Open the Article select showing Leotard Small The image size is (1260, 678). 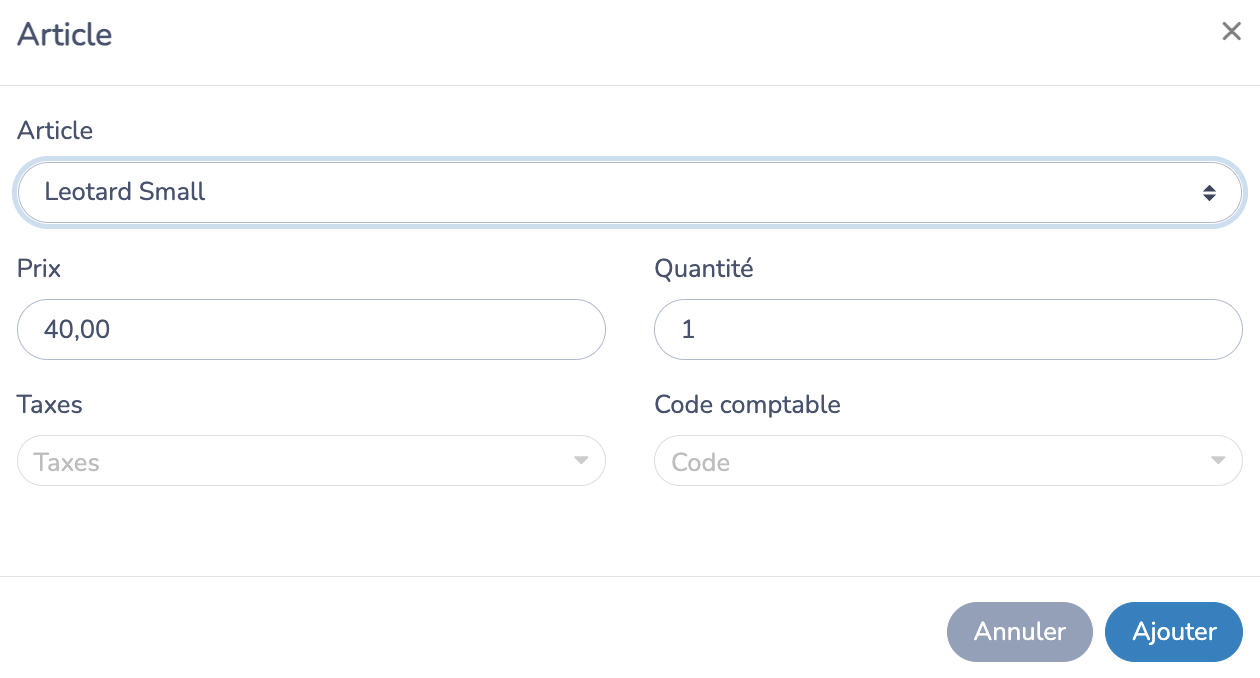coord(630,192)
